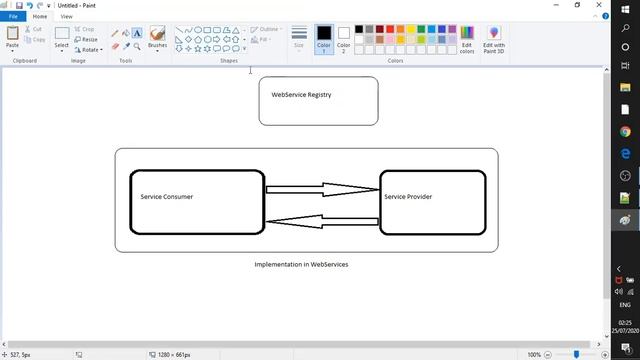Screen dimensions: 640x360
Task: Pick the green color swatch
Action: [x=421, y=29]
